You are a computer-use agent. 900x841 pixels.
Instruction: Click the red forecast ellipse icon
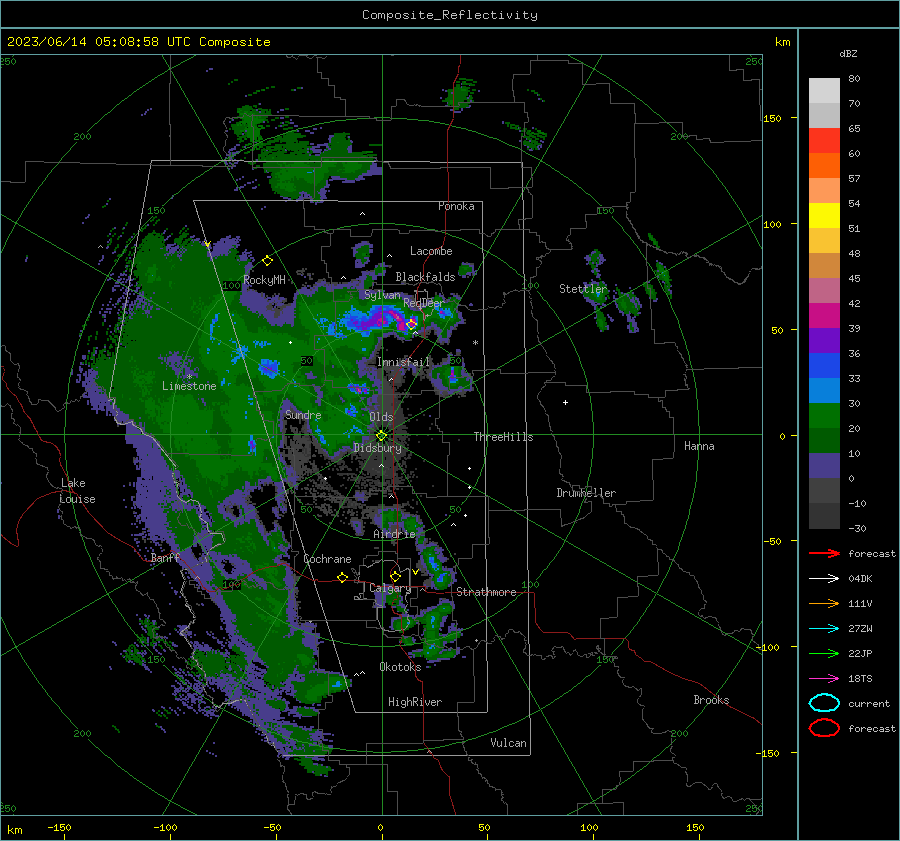[x=824, y=728]
